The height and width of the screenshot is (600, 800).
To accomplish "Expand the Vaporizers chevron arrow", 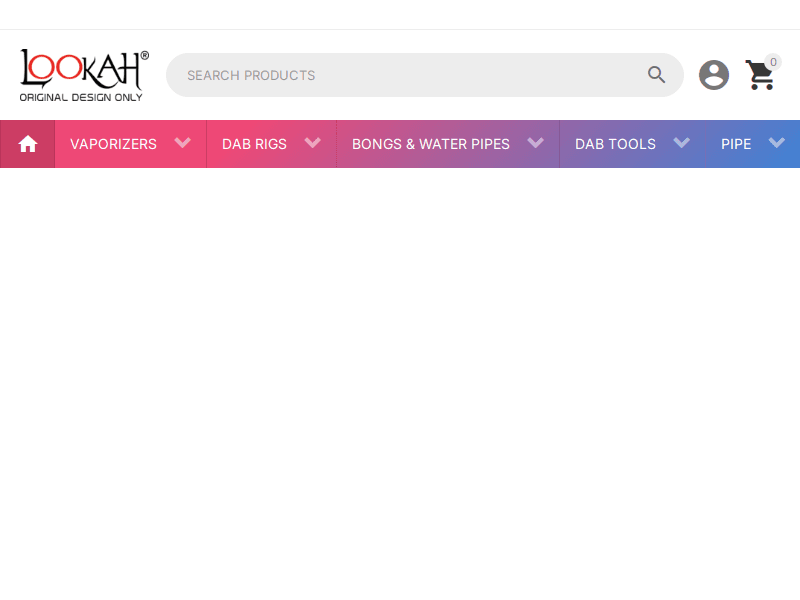I will 183,143.
